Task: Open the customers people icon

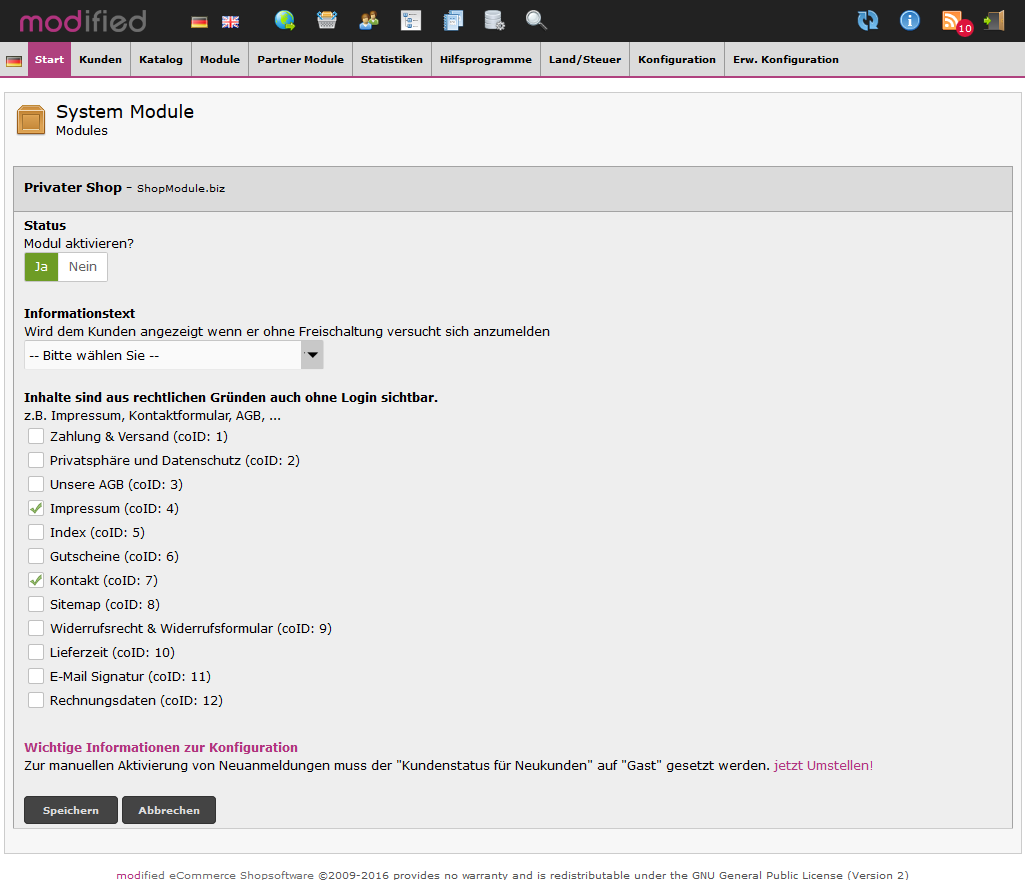Action: (369, 20)
